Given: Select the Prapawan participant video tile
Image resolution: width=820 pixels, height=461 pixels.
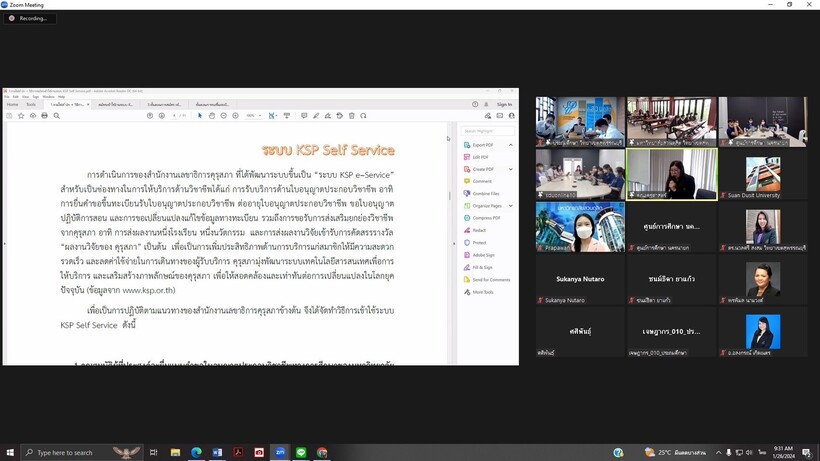Looking at the screenshot, I should (x=580, y=227).
